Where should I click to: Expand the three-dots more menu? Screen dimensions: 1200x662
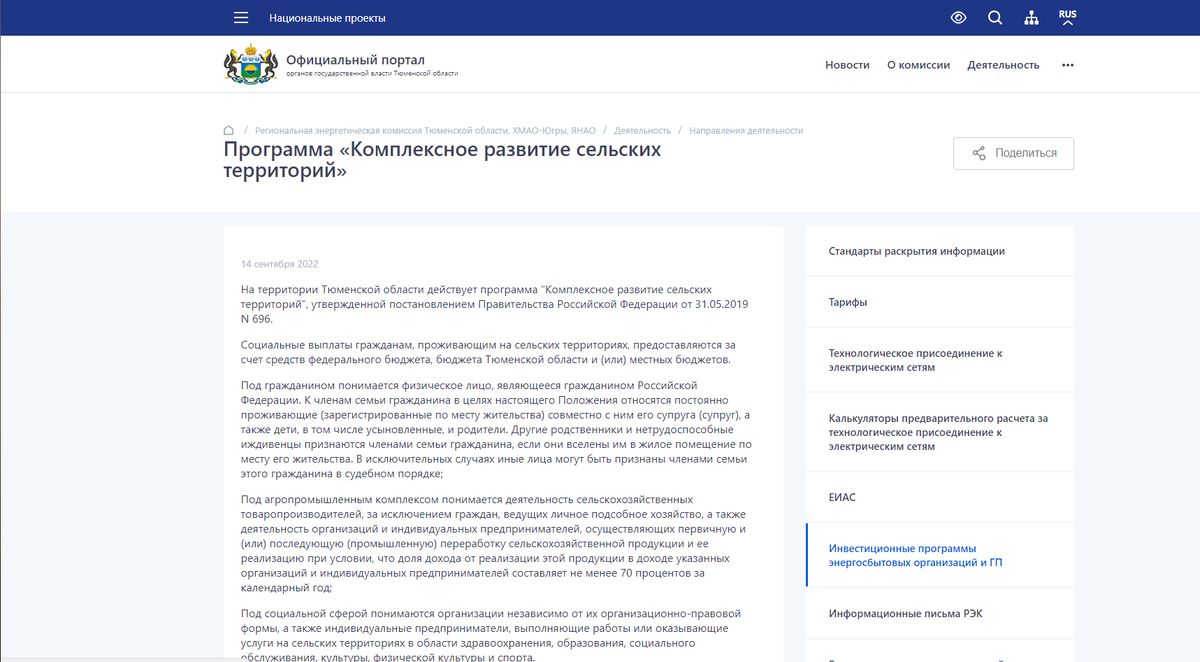(1067, 65)
